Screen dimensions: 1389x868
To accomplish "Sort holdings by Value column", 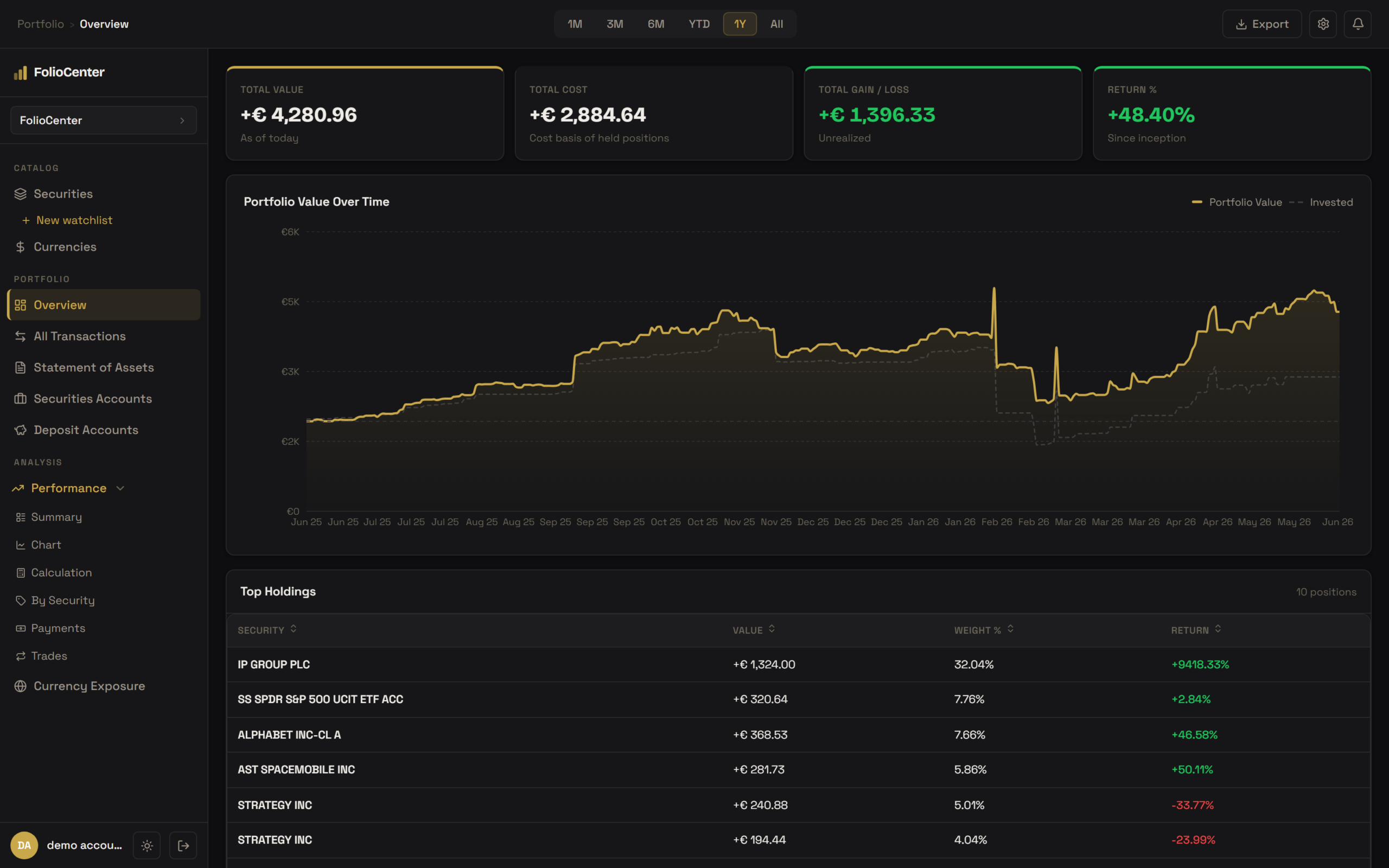I will click(x=754, y=630).
